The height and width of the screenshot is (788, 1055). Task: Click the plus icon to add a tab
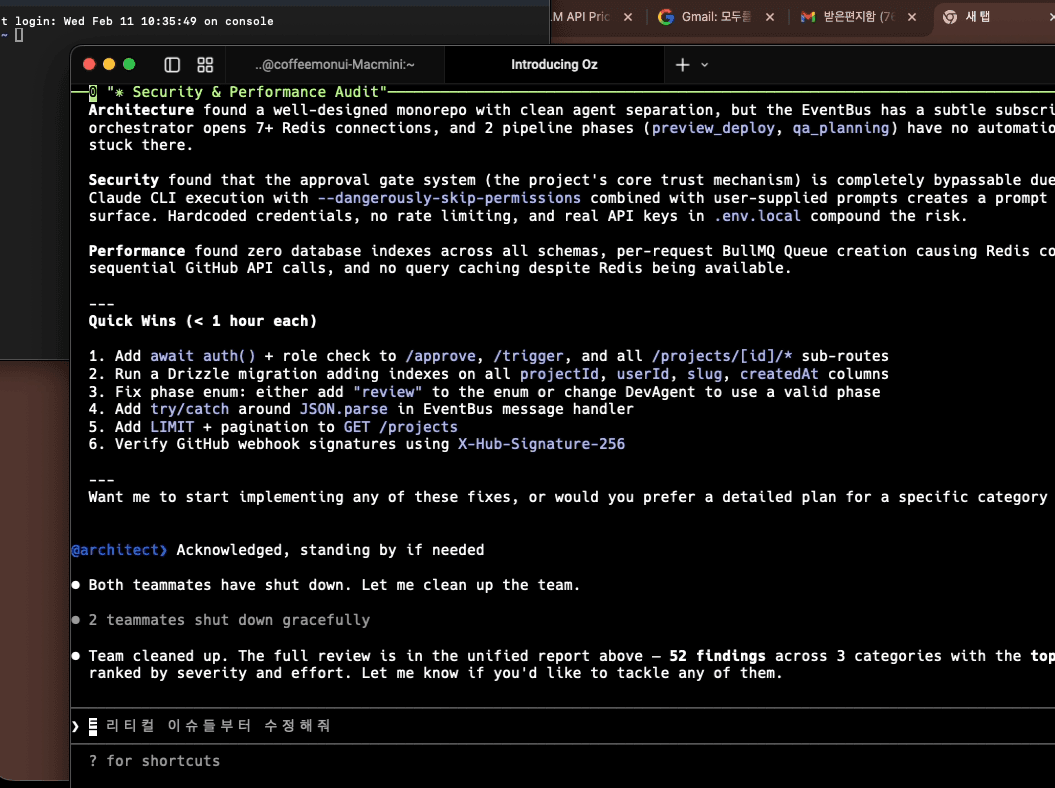682,65
